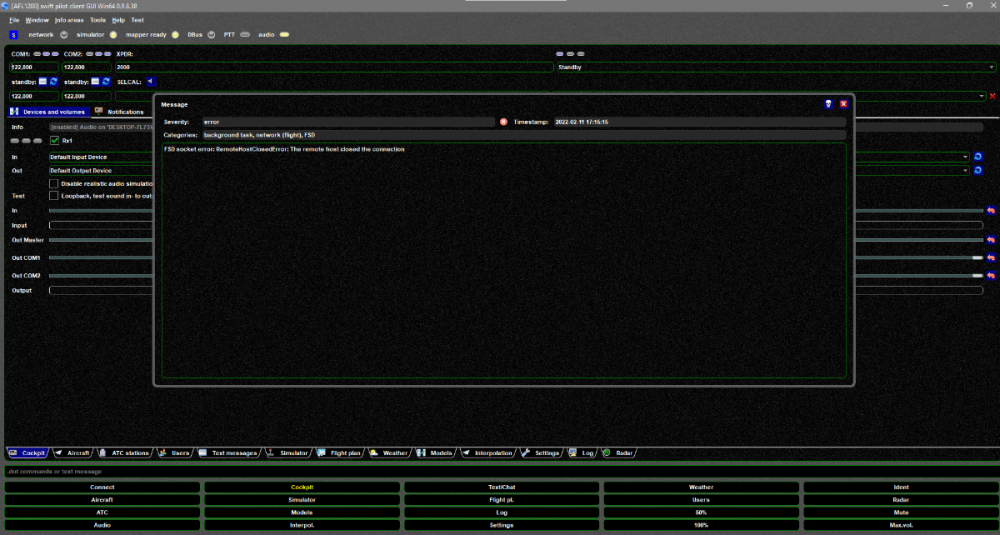
Task: Switch to the Notifications tab
Action: click(120, 112)
